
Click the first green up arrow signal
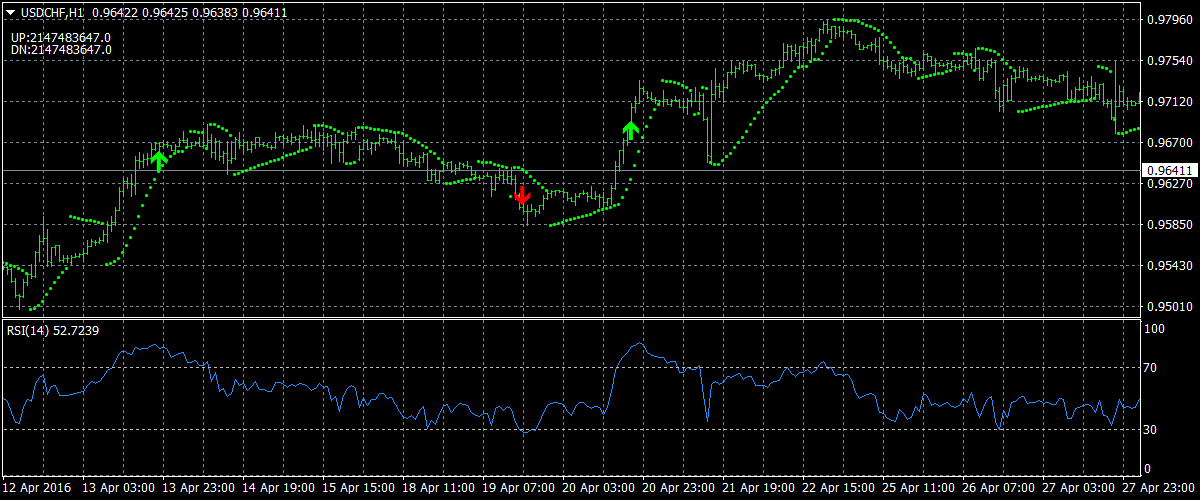point(158,160)
